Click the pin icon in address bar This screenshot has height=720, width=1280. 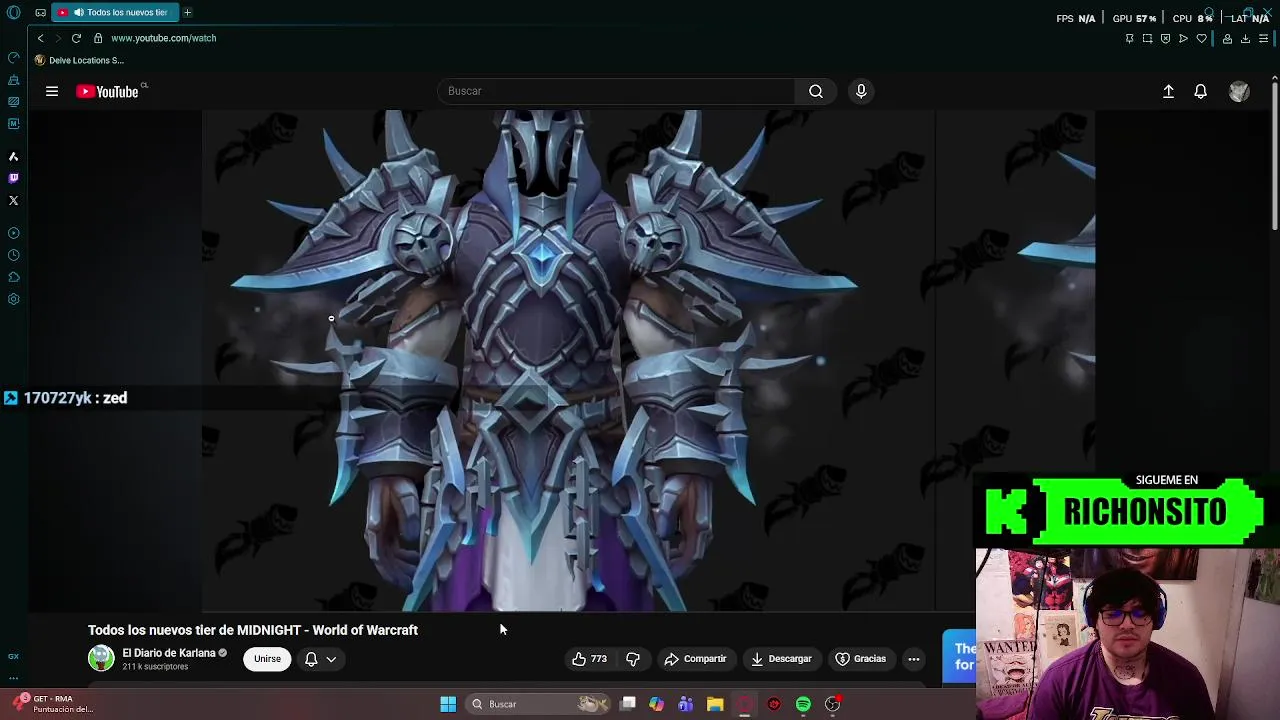(1130, 38)
